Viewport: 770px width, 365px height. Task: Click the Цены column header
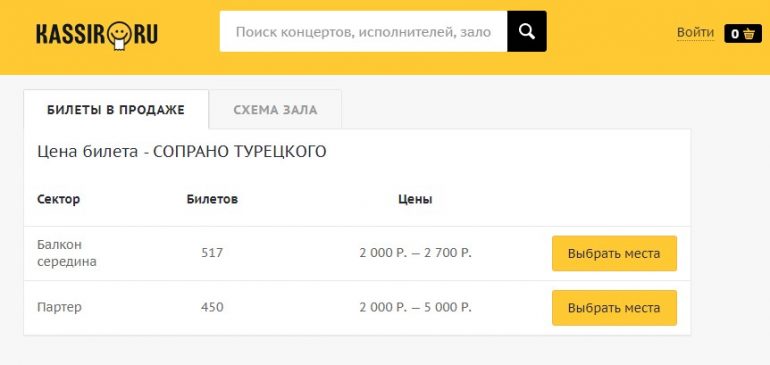[415, 199]
